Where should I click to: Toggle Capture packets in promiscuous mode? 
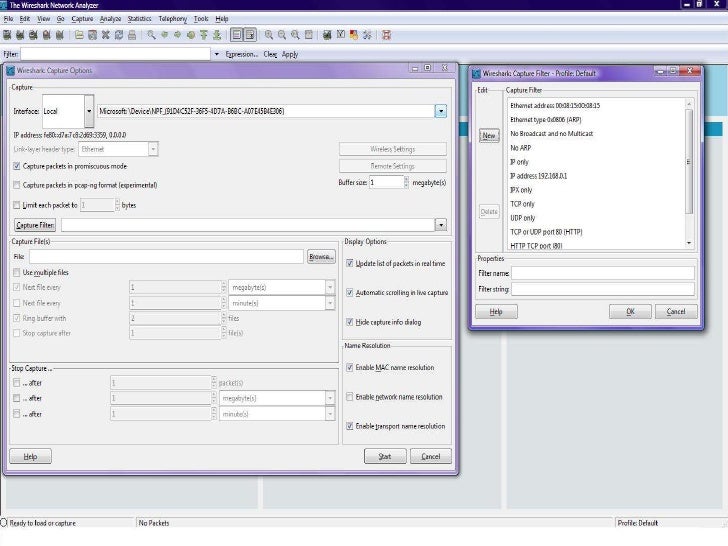[x=17, y=166]
